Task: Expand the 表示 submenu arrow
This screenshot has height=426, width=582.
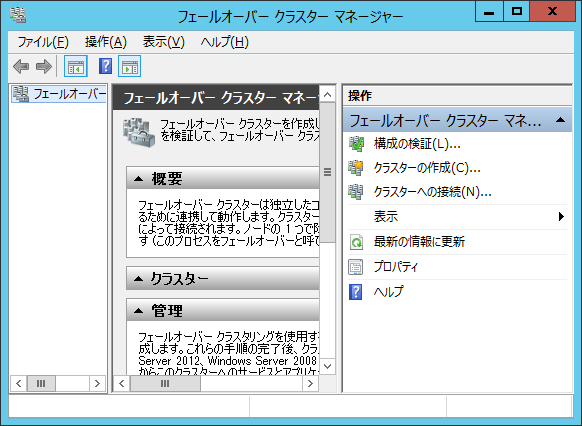Action: (561, 217)
